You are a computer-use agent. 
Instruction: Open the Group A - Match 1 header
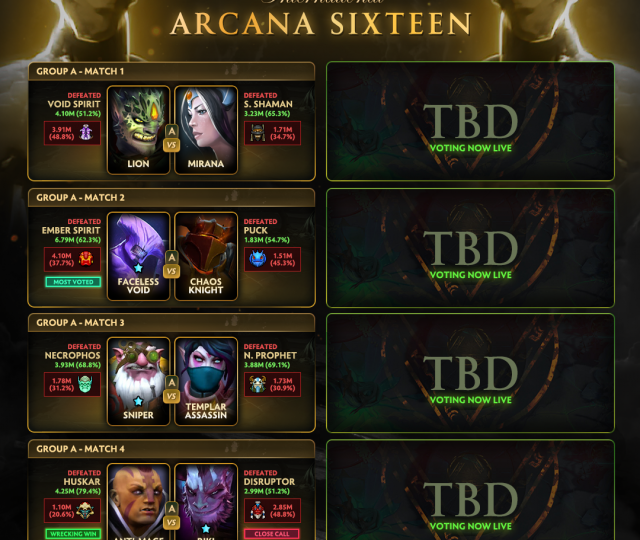[x=171, y=71]
